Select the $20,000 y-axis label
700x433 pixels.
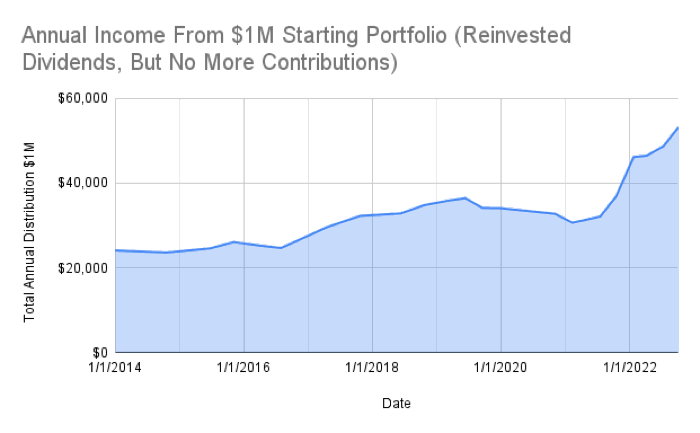pyautogui.click(x=86, y=268)
